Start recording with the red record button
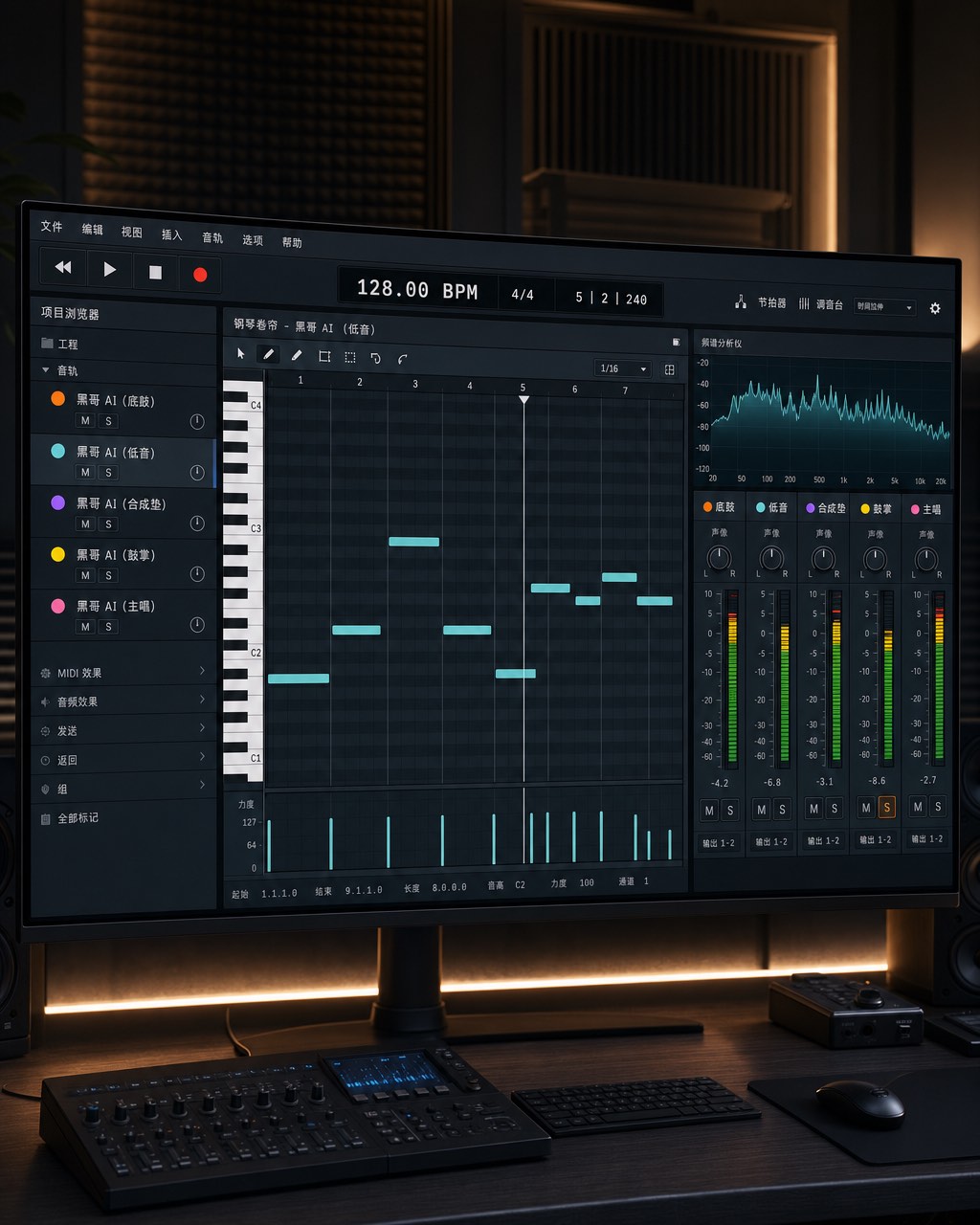 pos(200,275)
